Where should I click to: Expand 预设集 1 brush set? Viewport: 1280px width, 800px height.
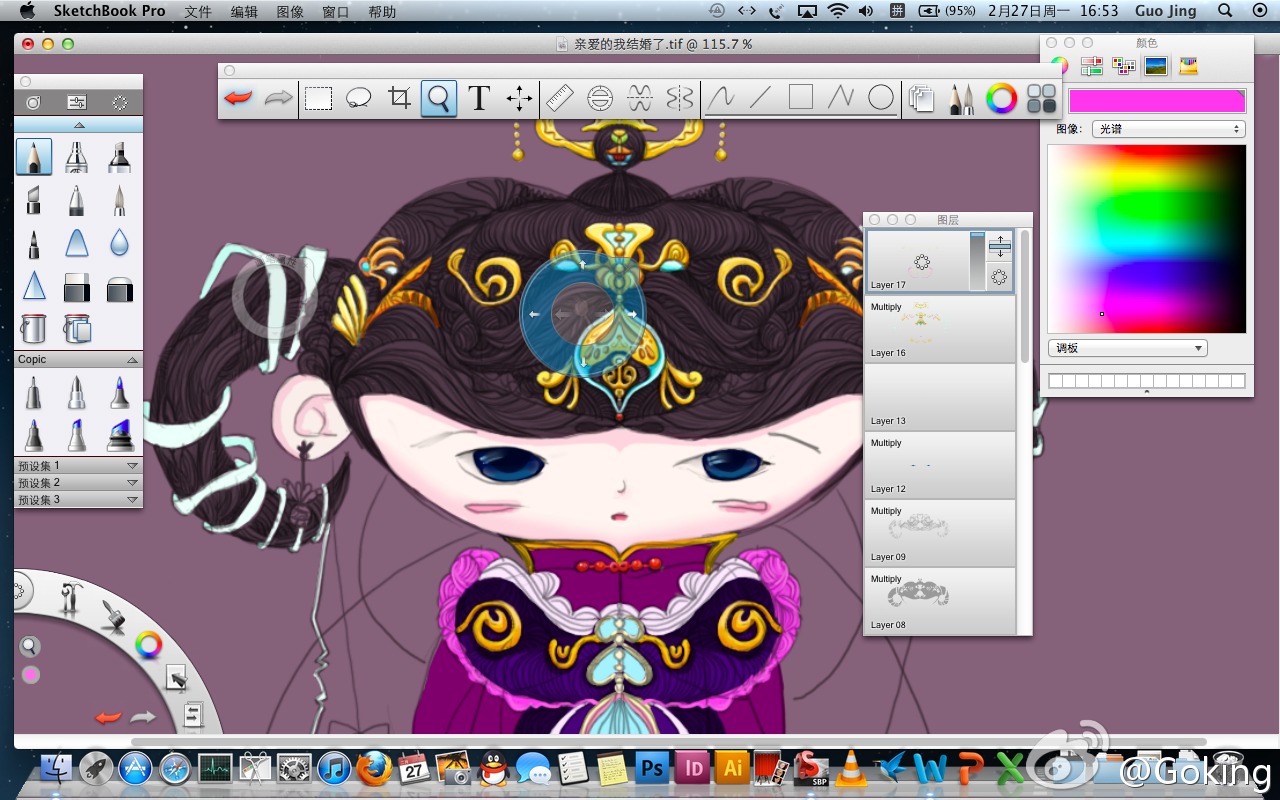coord(132,466)
